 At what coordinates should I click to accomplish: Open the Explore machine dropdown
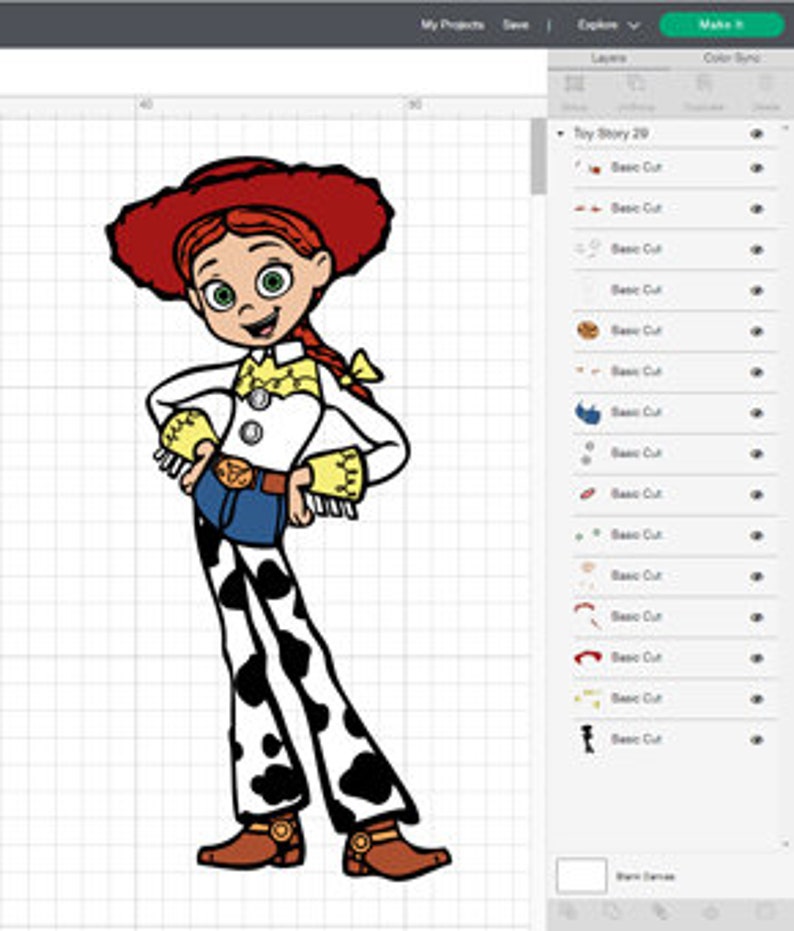click(608, 25)
